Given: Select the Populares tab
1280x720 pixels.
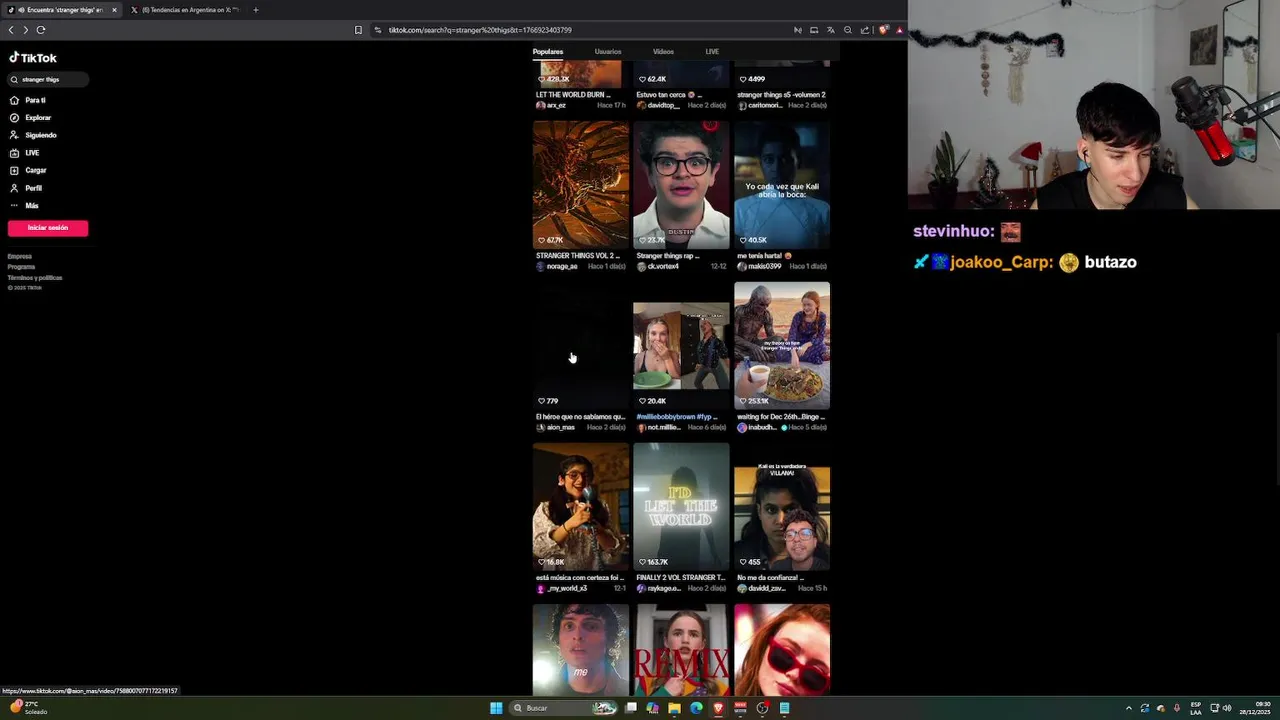Looking at the screenshot, I should 548,52.
